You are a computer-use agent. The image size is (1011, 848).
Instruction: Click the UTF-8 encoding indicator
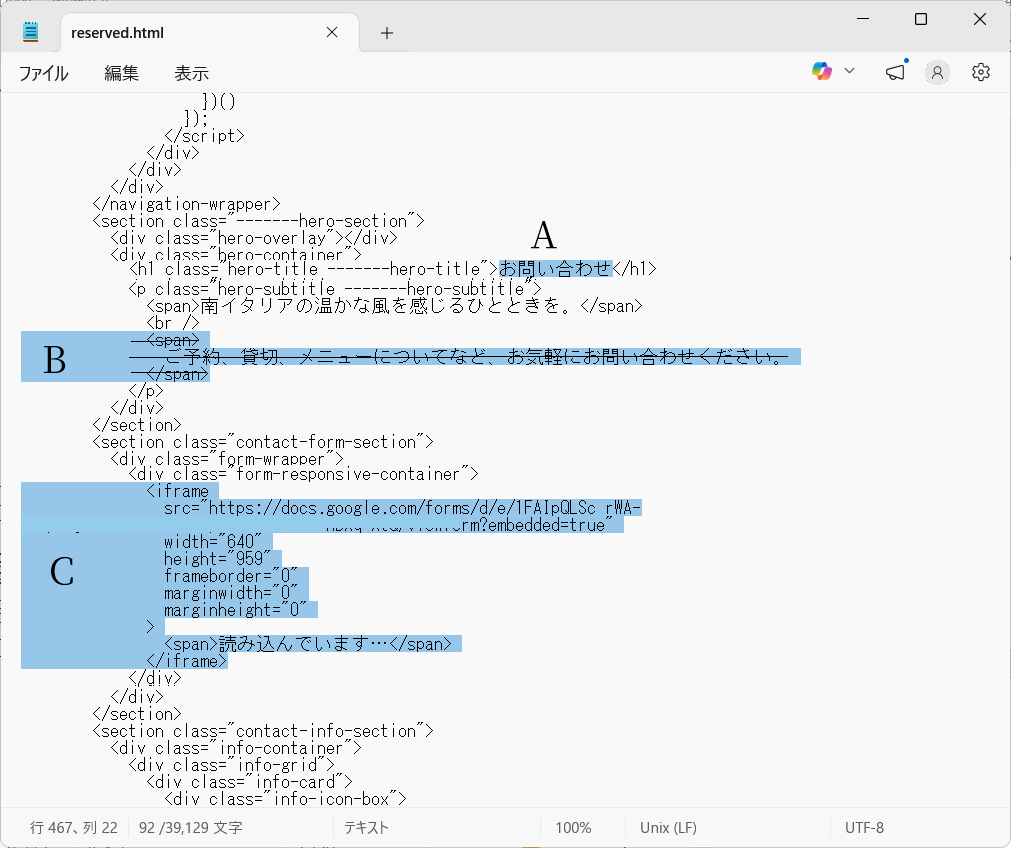coord(864,828)
